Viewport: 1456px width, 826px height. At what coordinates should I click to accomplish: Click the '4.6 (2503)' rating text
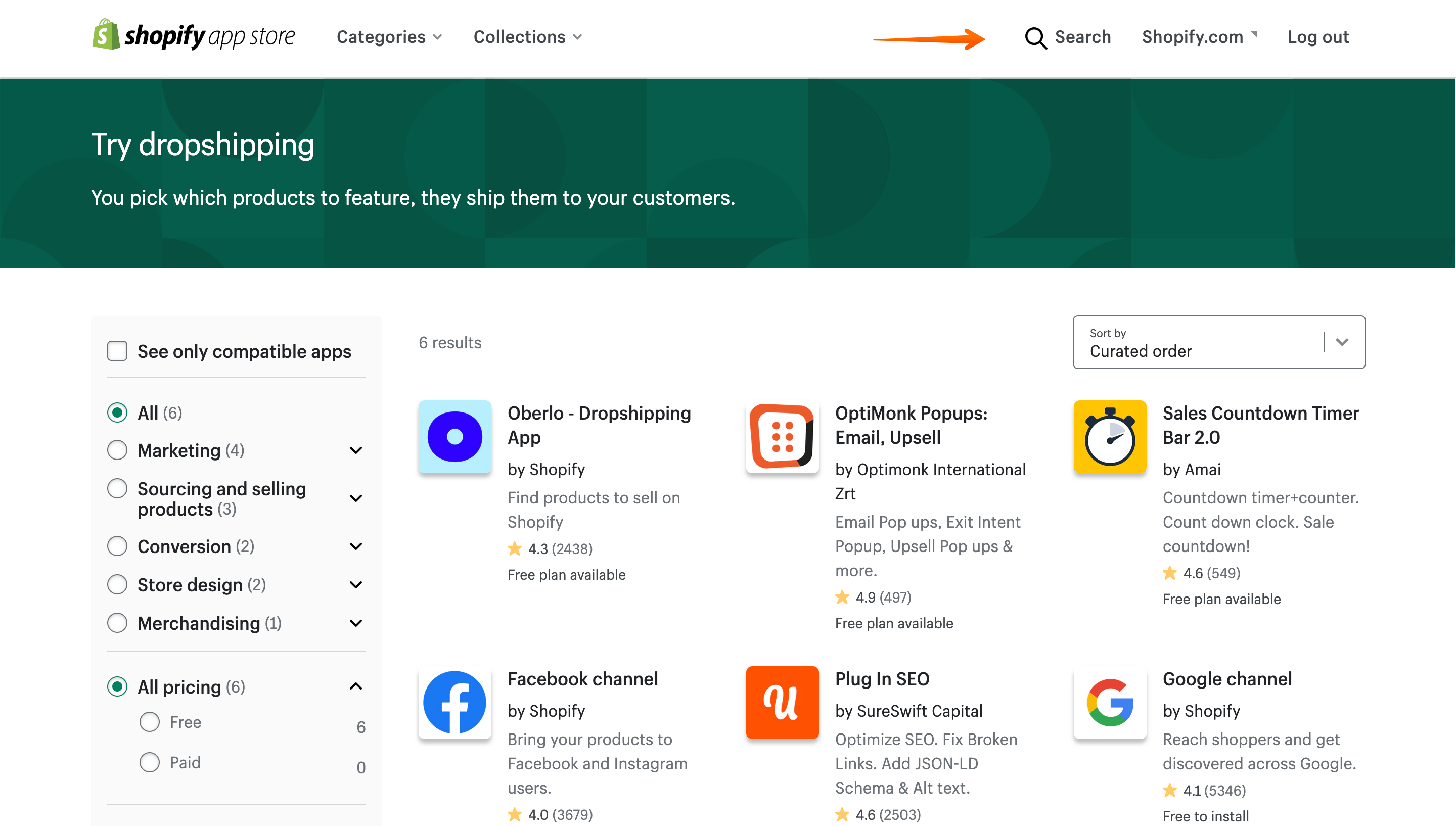[888, 815]
